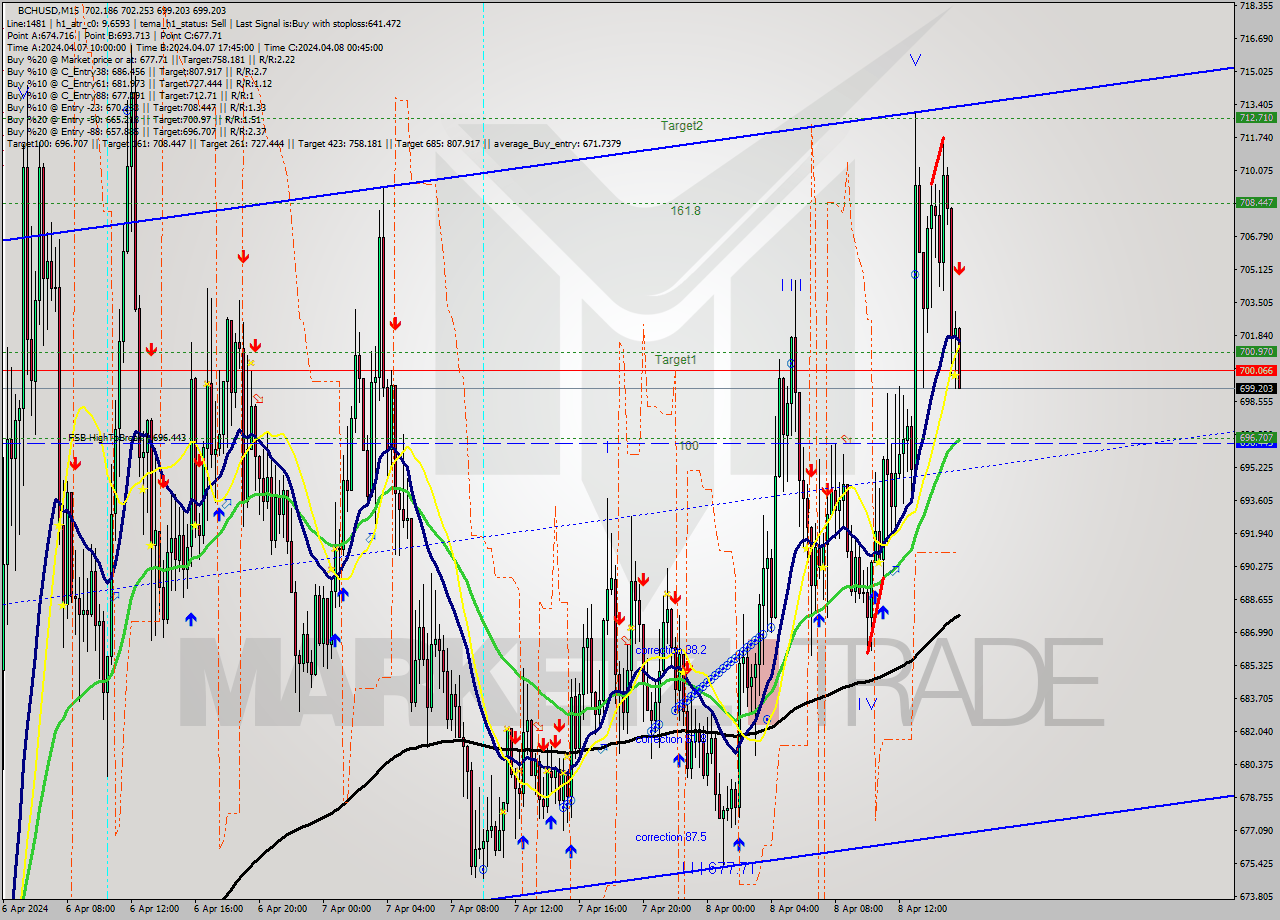This screenshot has width=1280, height=920.
Task: Select the 100 Fibonacci level label
Action: [689, 446]
